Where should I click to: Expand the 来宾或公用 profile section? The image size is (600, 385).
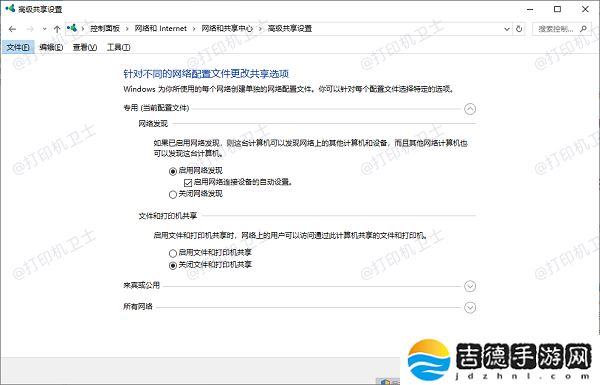click(470, 286)
